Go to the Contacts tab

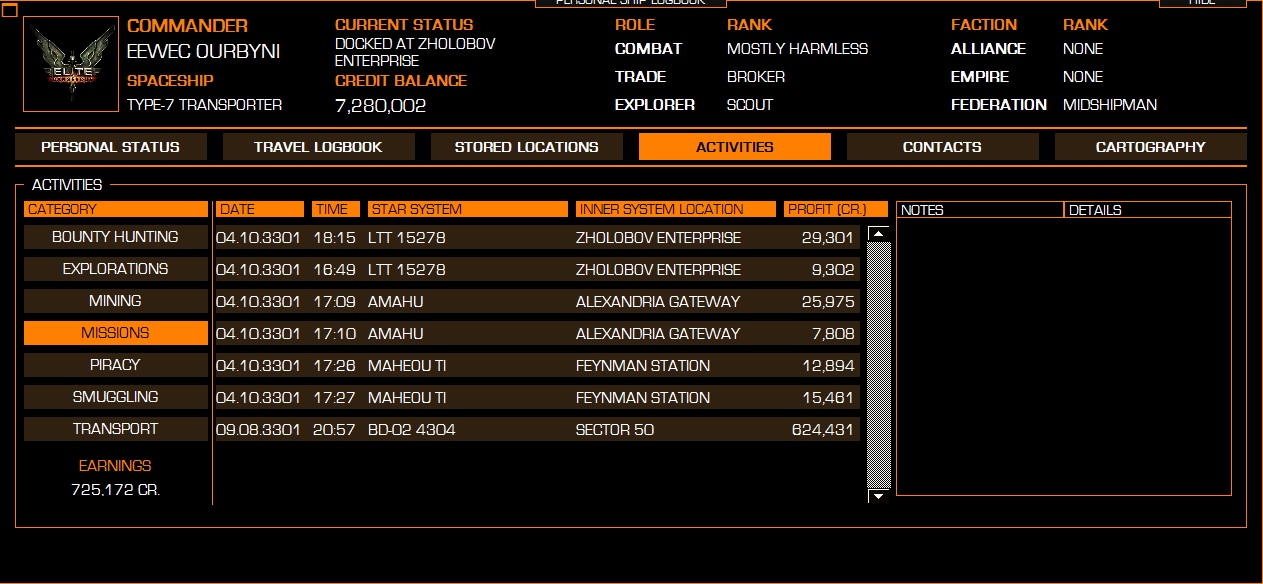[942, 147]
